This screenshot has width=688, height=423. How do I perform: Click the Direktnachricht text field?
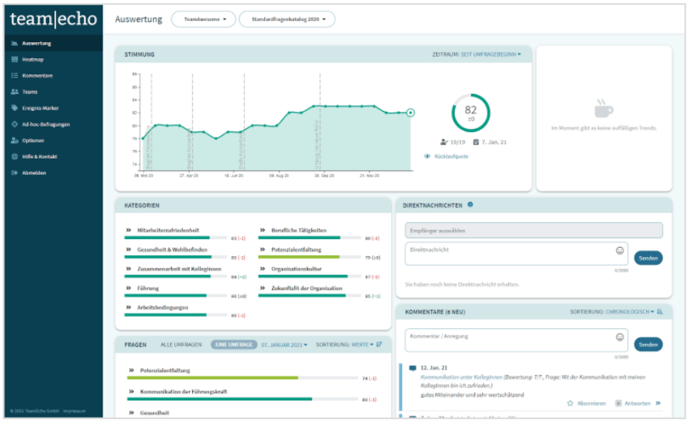(x=516, y=254)
